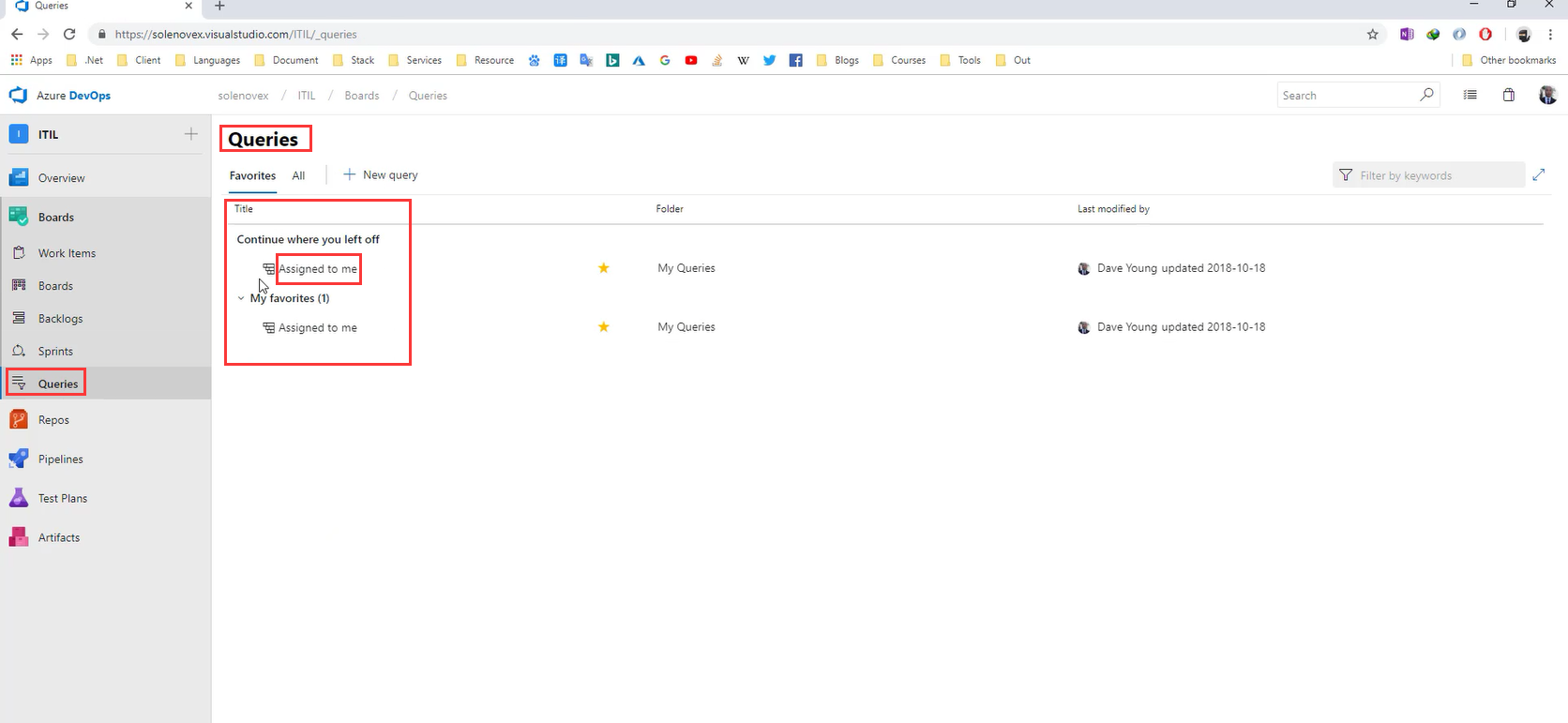Viewport: 1568px width, 723px height.
Task: Click the Azure DevOps logo
Action: pyautogui.click(x=19, y=96)
